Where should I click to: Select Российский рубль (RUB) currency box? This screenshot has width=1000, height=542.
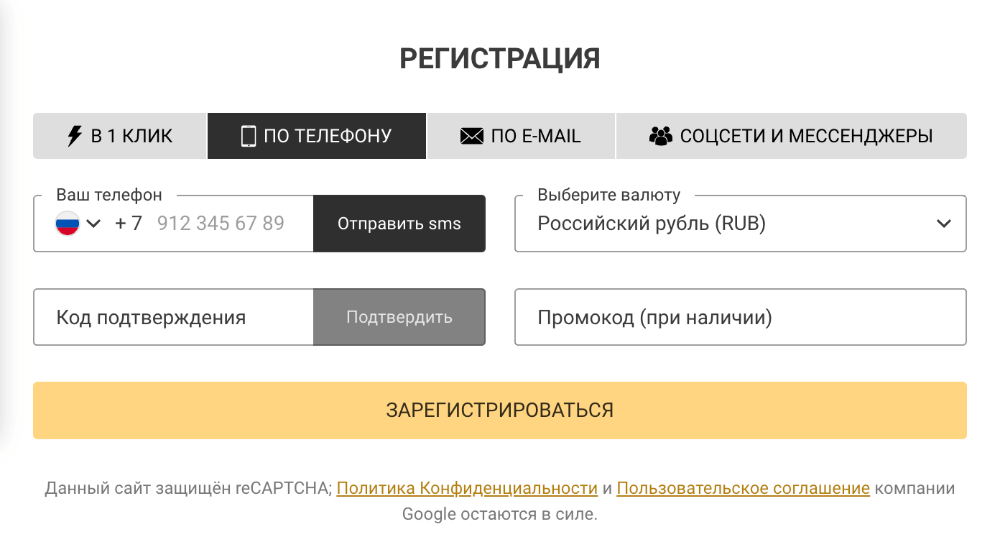(720, 224)
